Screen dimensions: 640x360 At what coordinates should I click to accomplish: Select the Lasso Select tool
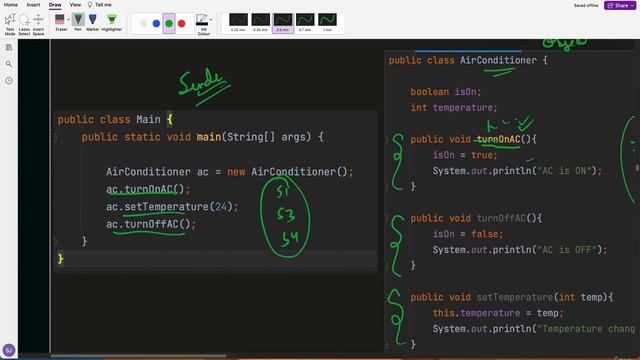pos(24,24)
